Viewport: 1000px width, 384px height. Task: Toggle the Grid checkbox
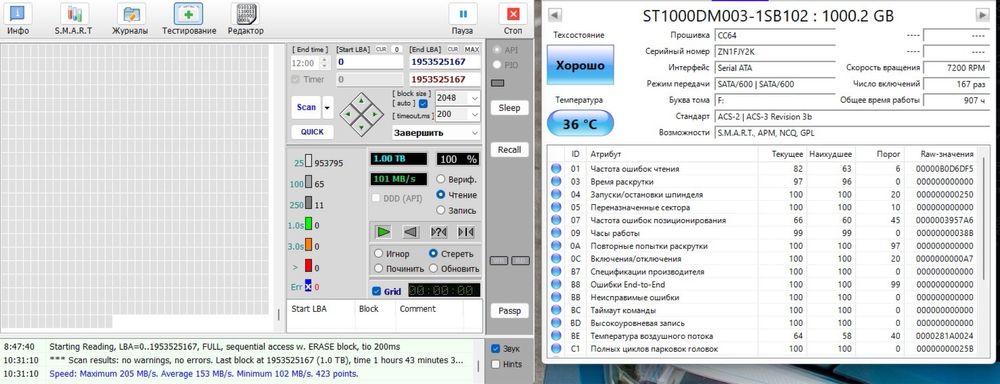pyautogui.click(x=376, y=292)
